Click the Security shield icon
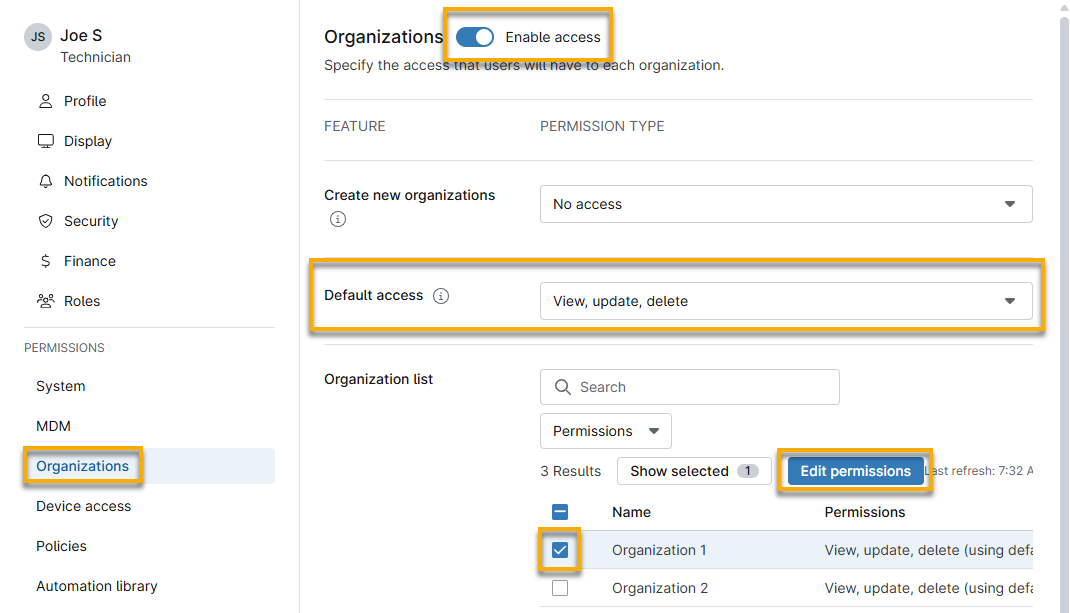Image resolution: width=1070 pixels, height=613 pixels. [x=46, y=221]
